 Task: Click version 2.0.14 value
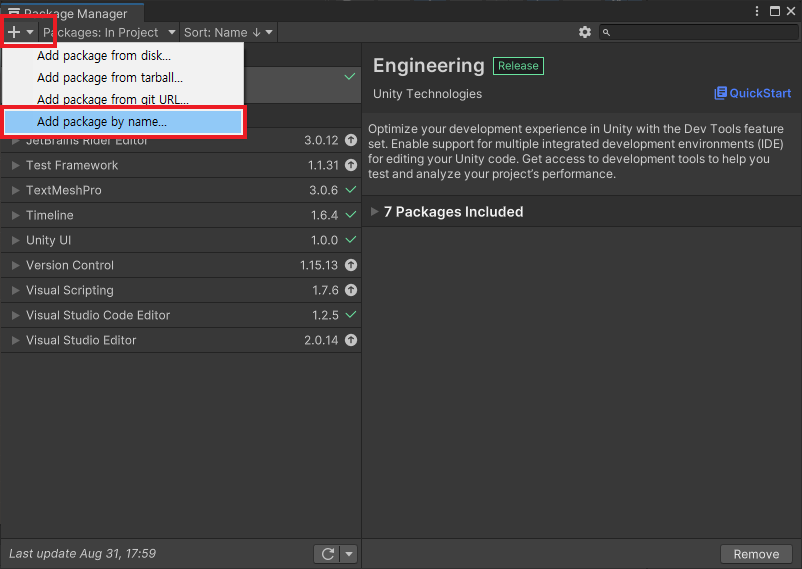tap(321, 340)
